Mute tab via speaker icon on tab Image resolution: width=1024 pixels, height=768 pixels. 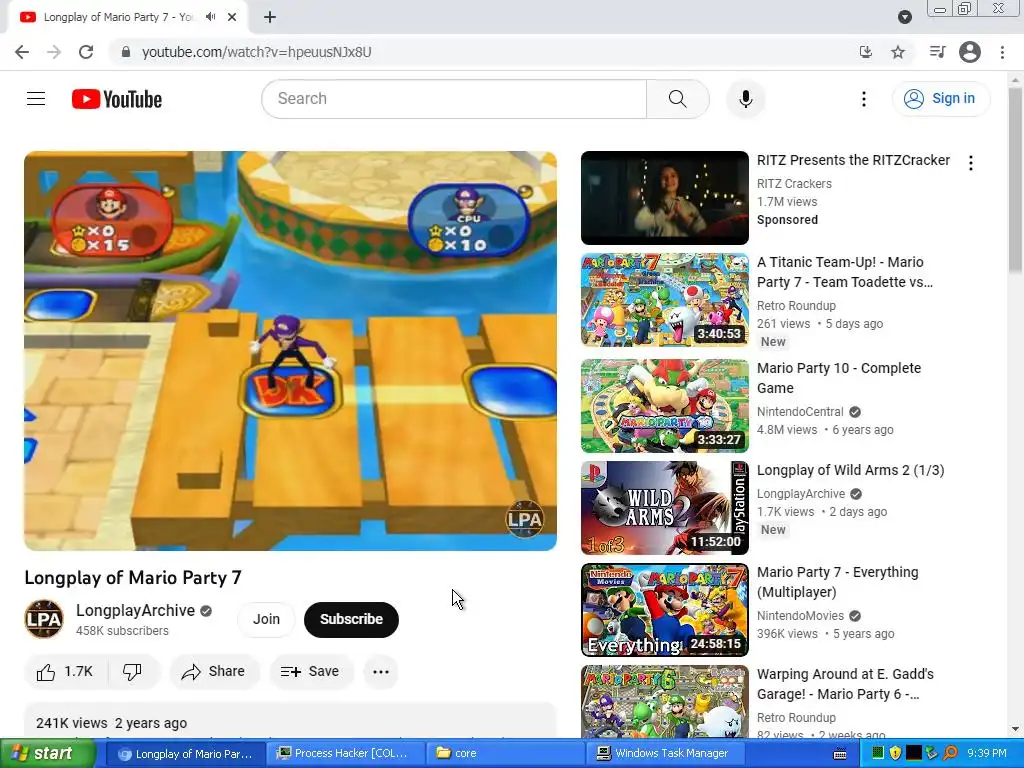[210, 17]
